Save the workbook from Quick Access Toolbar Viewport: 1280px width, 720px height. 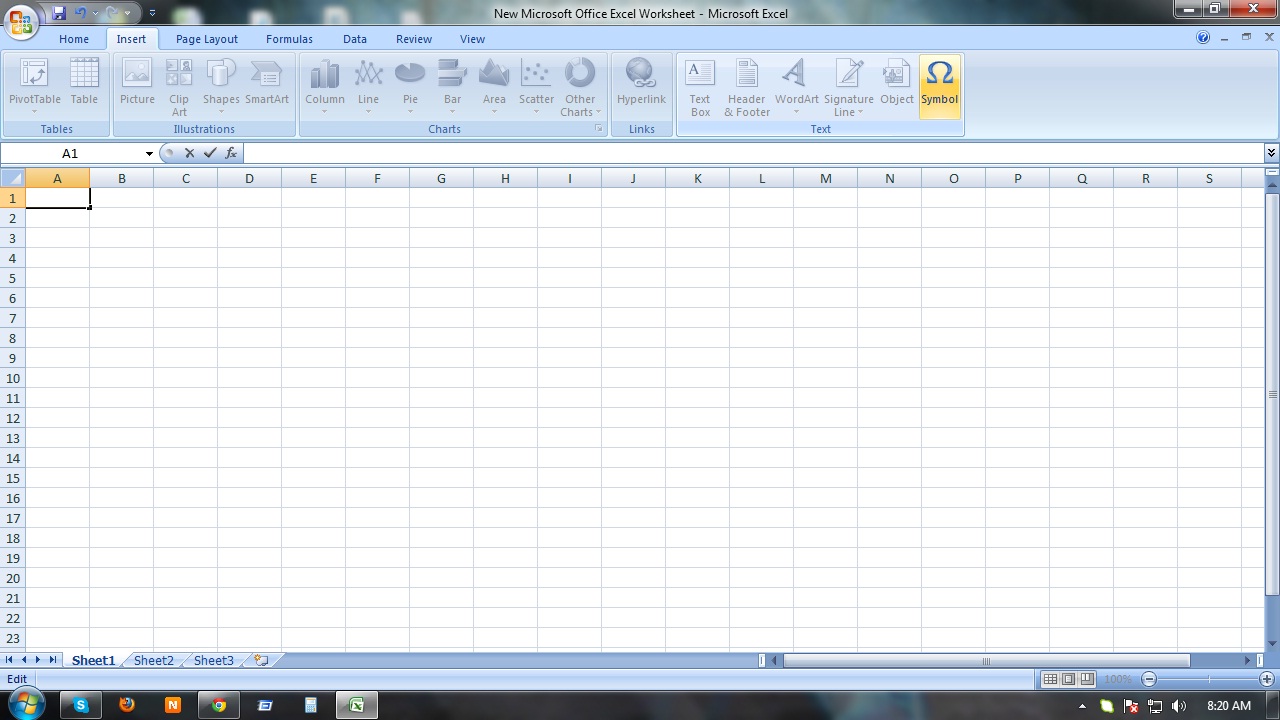58,12
